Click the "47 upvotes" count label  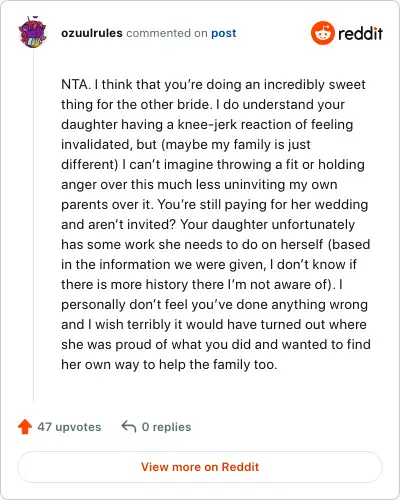click(x=69, y=427)
